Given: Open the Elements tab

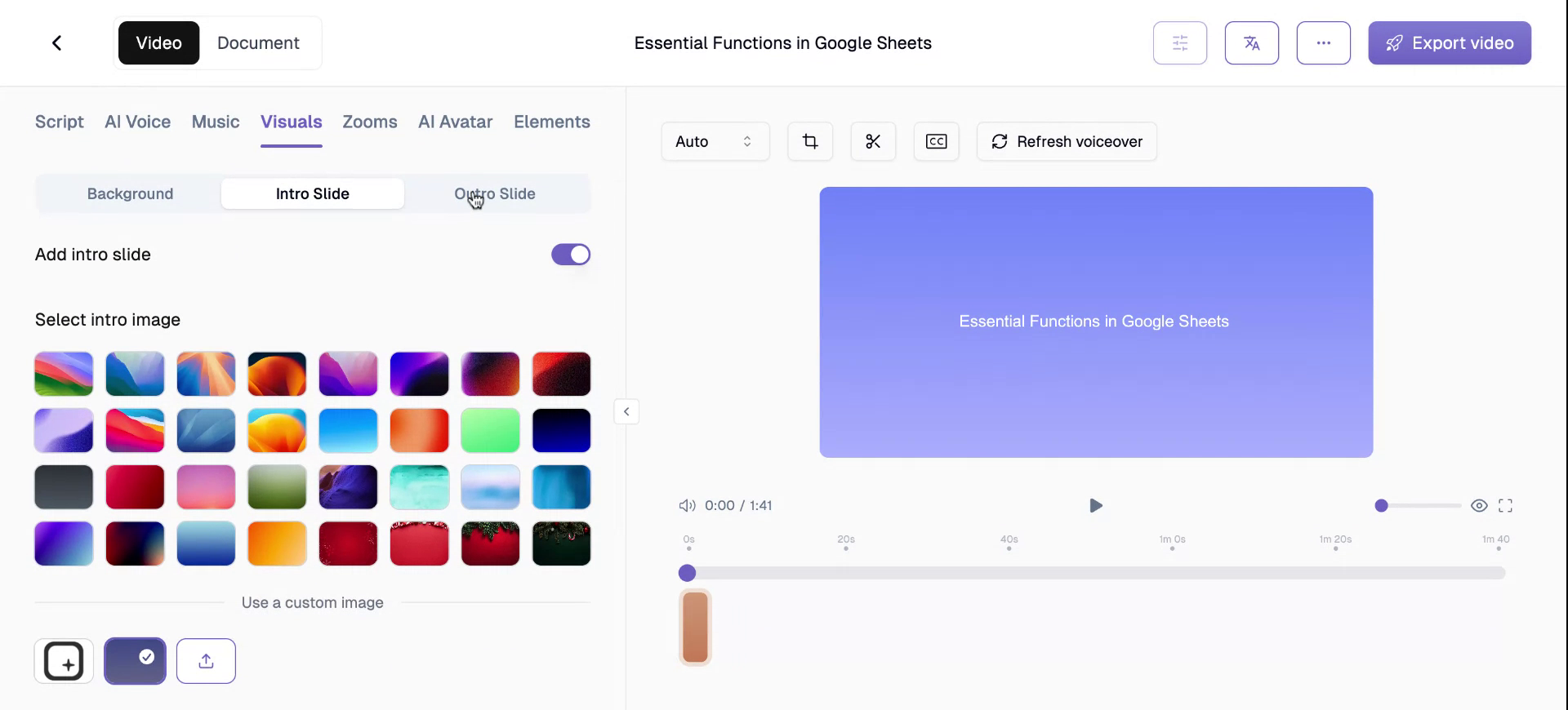Looking at the screenshot, I should pyautogui.click(x=552, y=122).
